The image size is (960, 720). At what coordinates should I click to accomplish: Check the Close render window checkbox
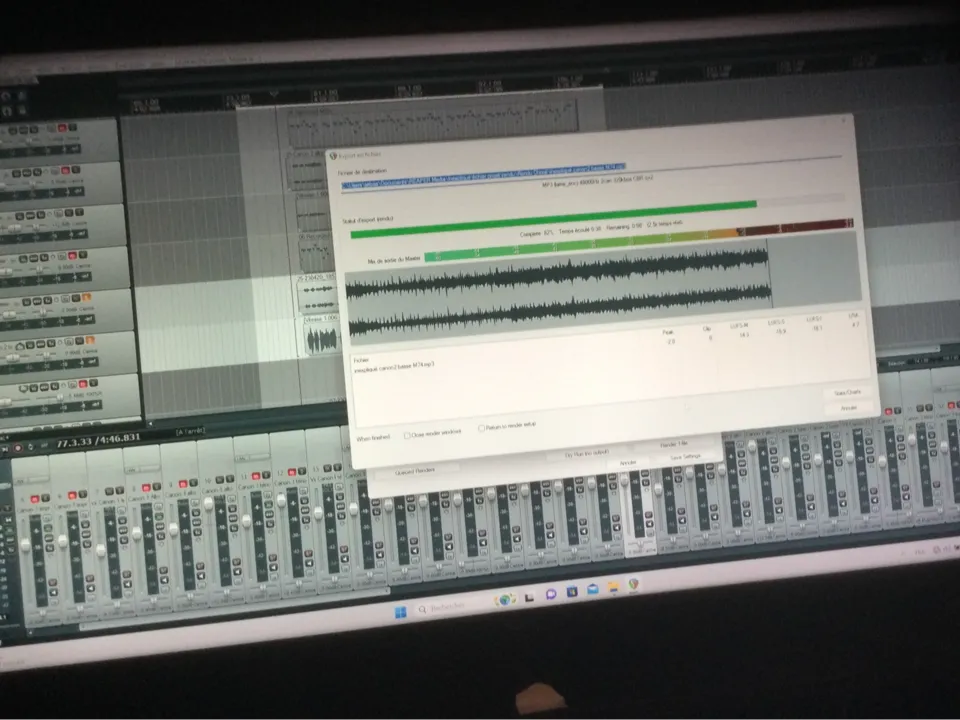pyautogui.click(x=407, y=435)
